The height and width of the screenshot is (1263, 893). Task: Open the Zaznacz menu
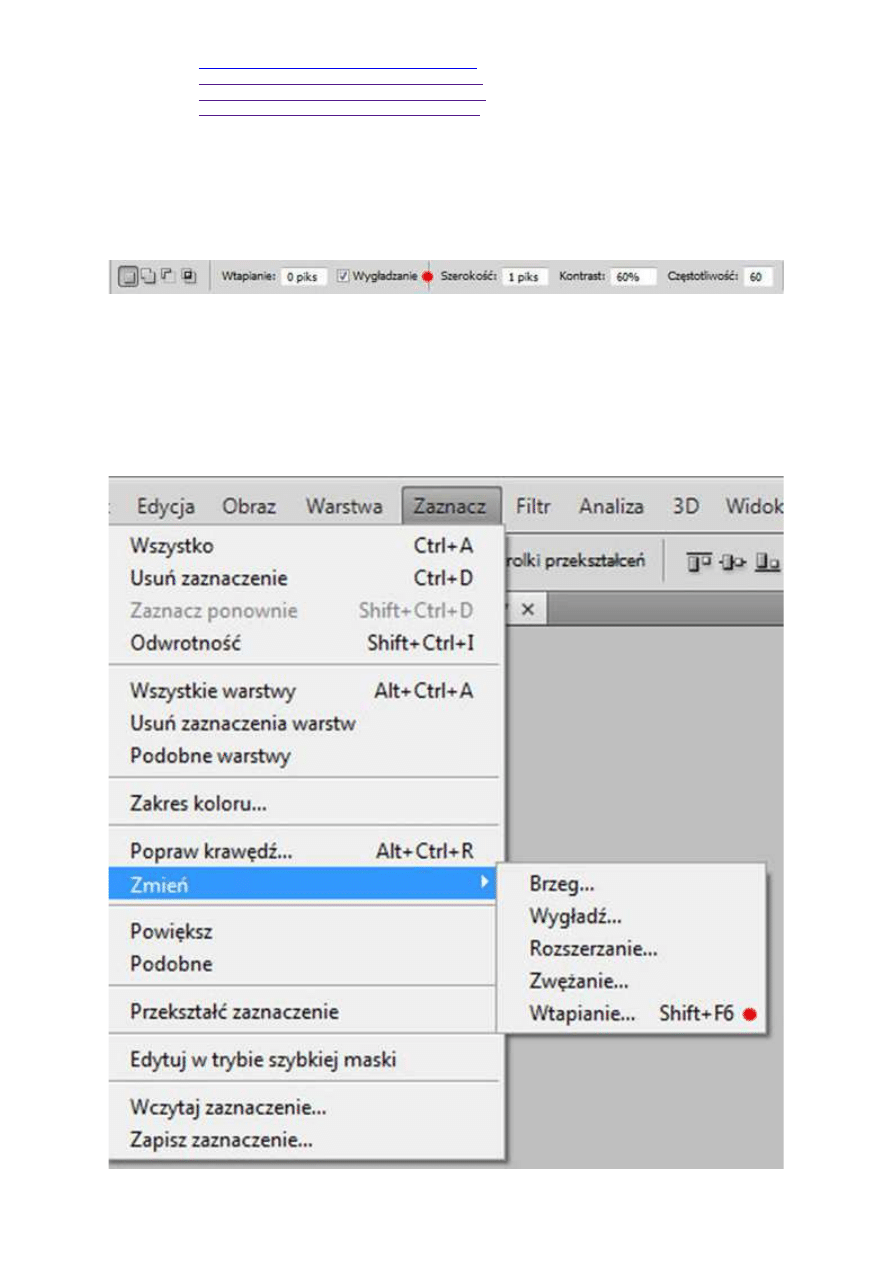450,507
